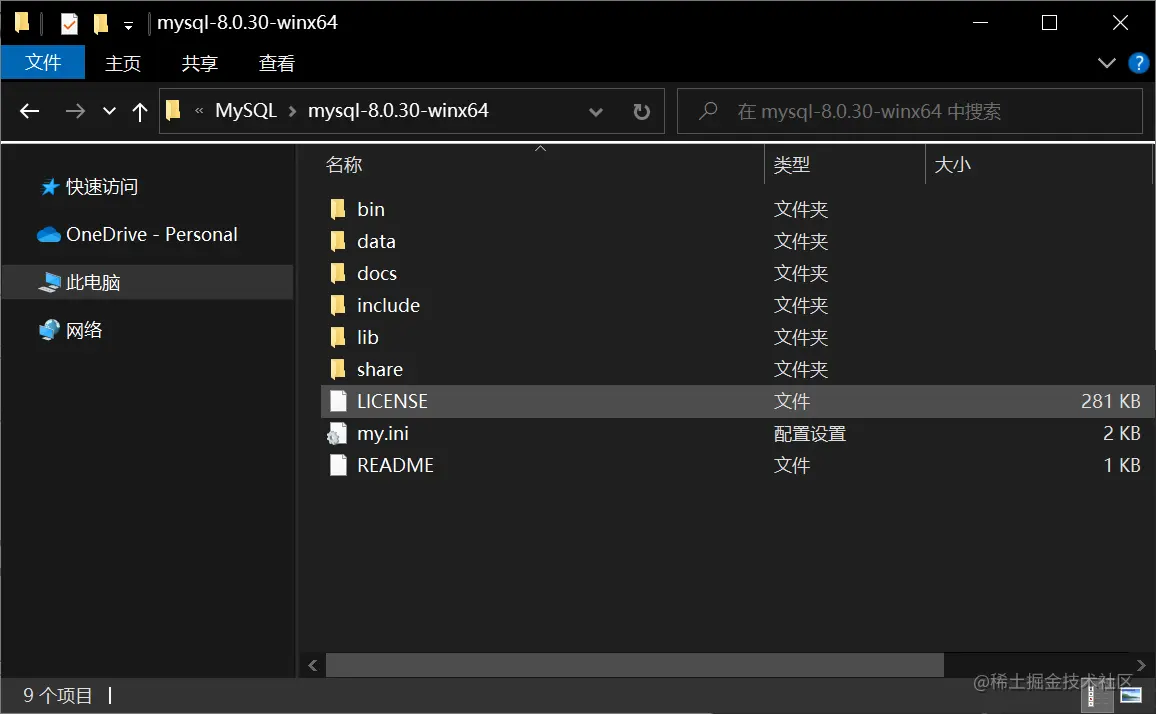Image resolution: width=1156 pixels, height=714 pixels.
Task: Open Customize Quick Access Toolbar dropdown
Action: pos(128,26)
